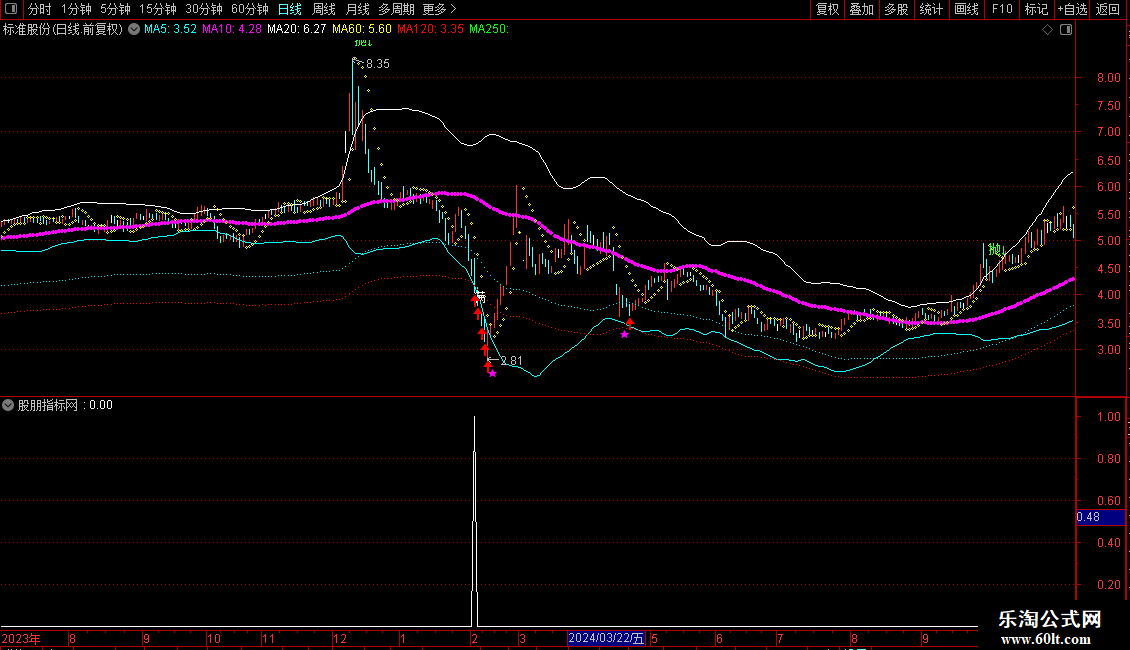This screenshot has height=650, width=1130.
Task: Toggle the 复权 price adjustment
Action: coord(827,9)
